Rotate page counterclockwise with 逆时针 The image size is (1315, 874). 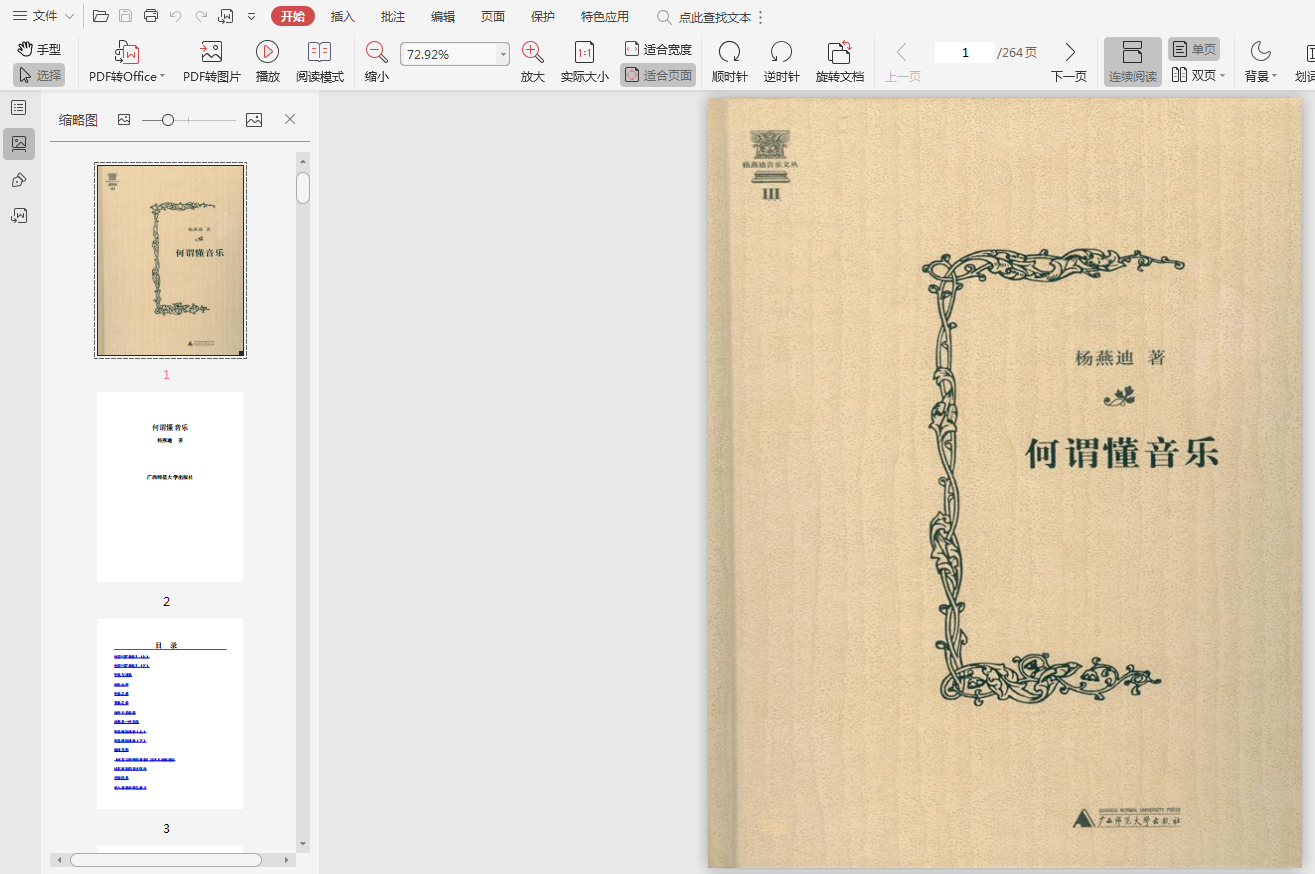tap(781, 53)
